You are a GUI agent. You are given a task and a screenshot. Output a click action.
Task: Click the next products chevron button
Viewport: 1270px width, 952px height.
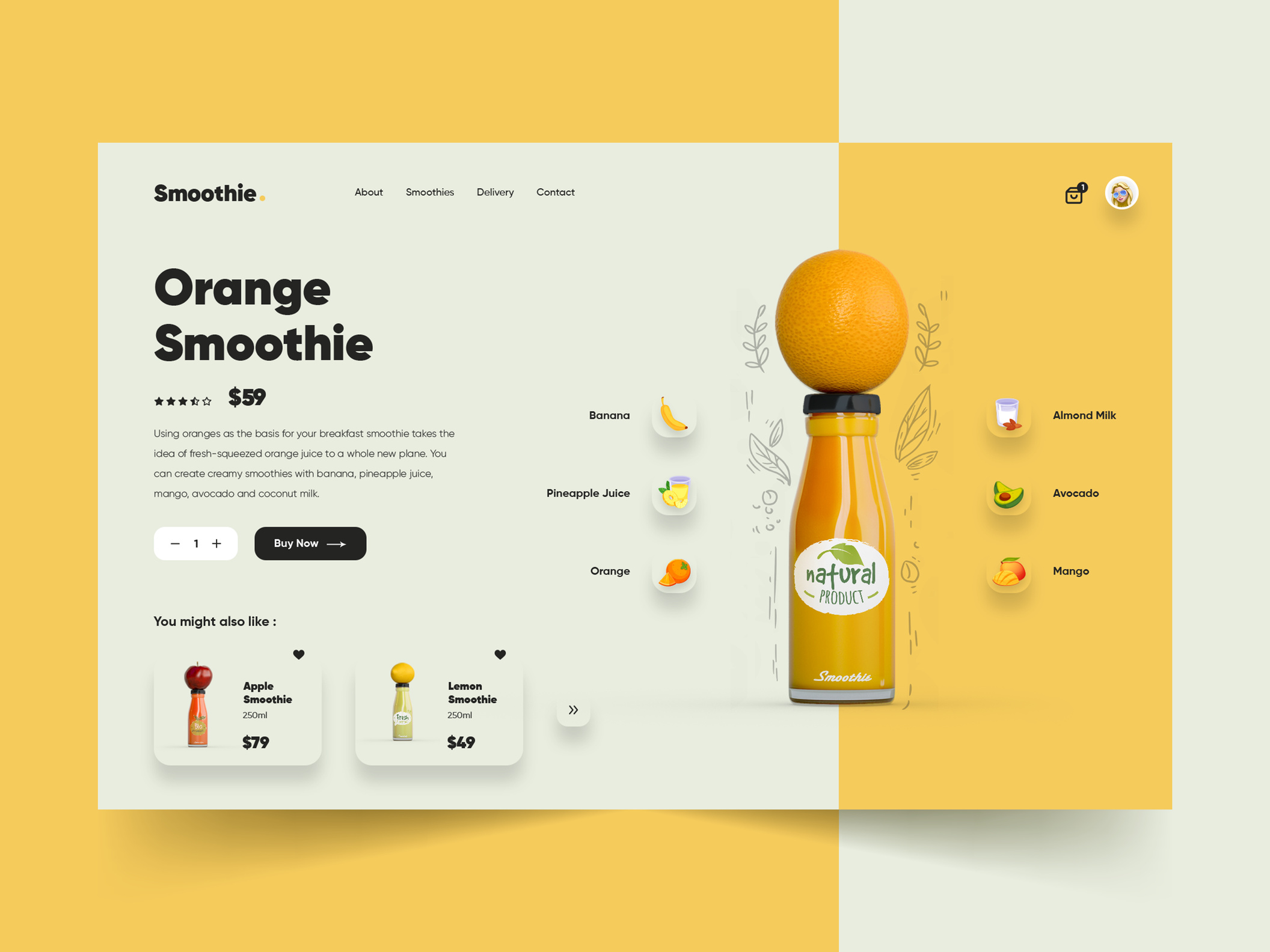(x=573, y=709)
